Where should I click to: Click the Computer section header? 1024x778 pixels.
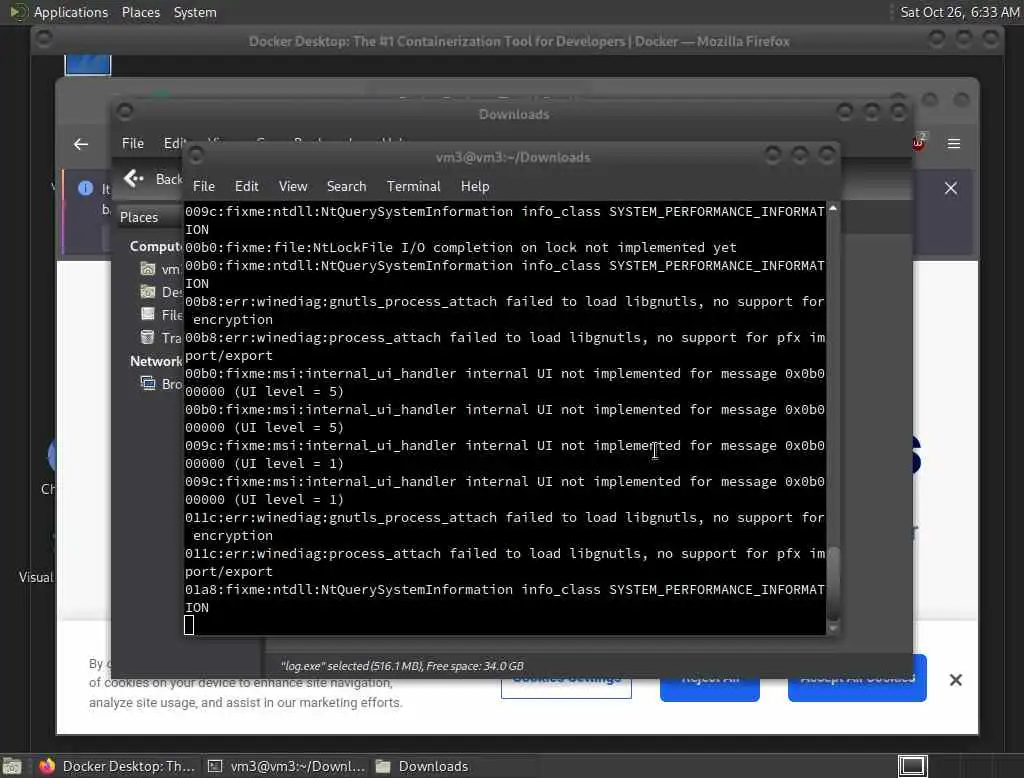point(155,246)
